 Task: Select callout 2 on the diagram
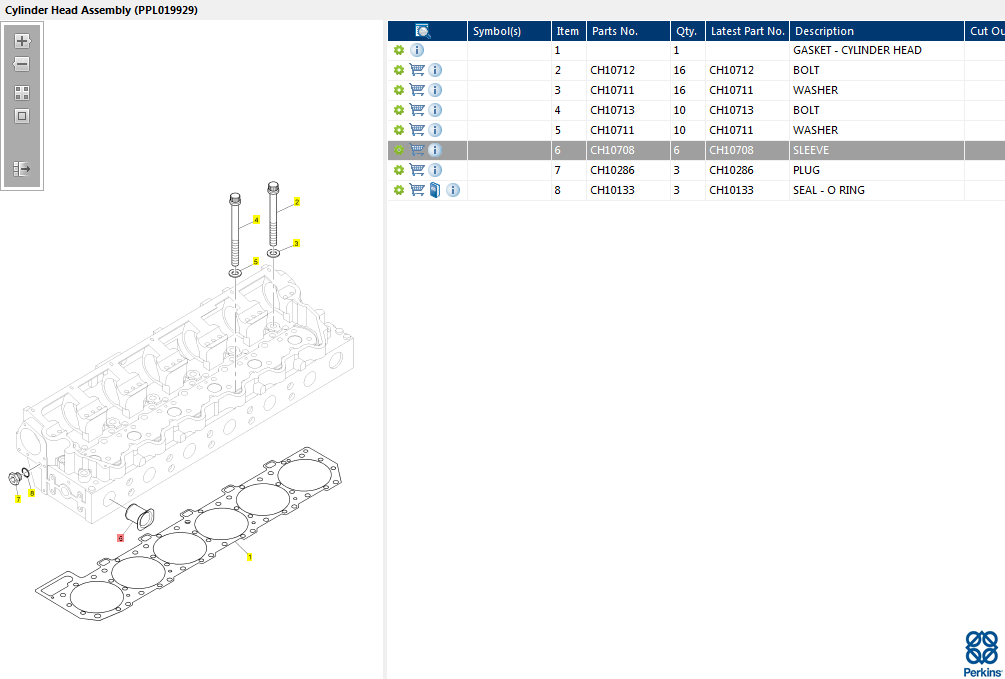(x=297, y=202)
